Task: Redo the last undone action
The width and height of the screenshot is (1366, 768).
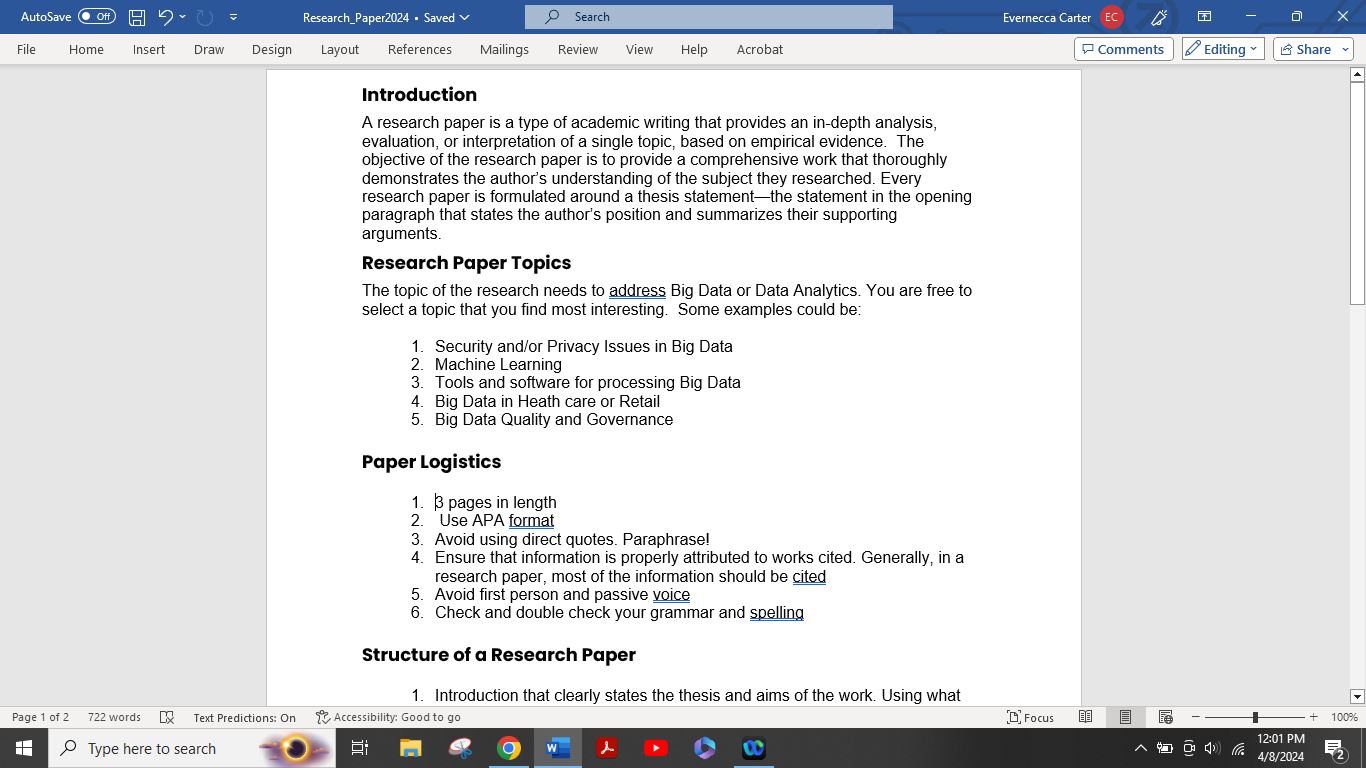Action: click(x=205, y=17)
